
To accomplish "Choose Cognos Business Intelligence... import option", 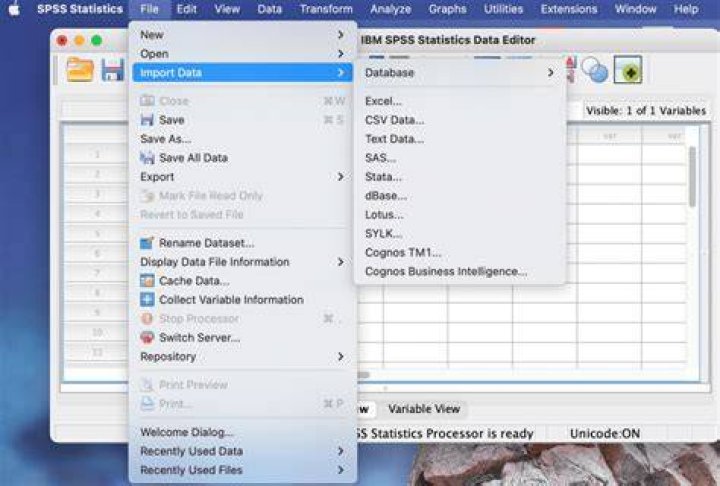I will tap(445, 271).
